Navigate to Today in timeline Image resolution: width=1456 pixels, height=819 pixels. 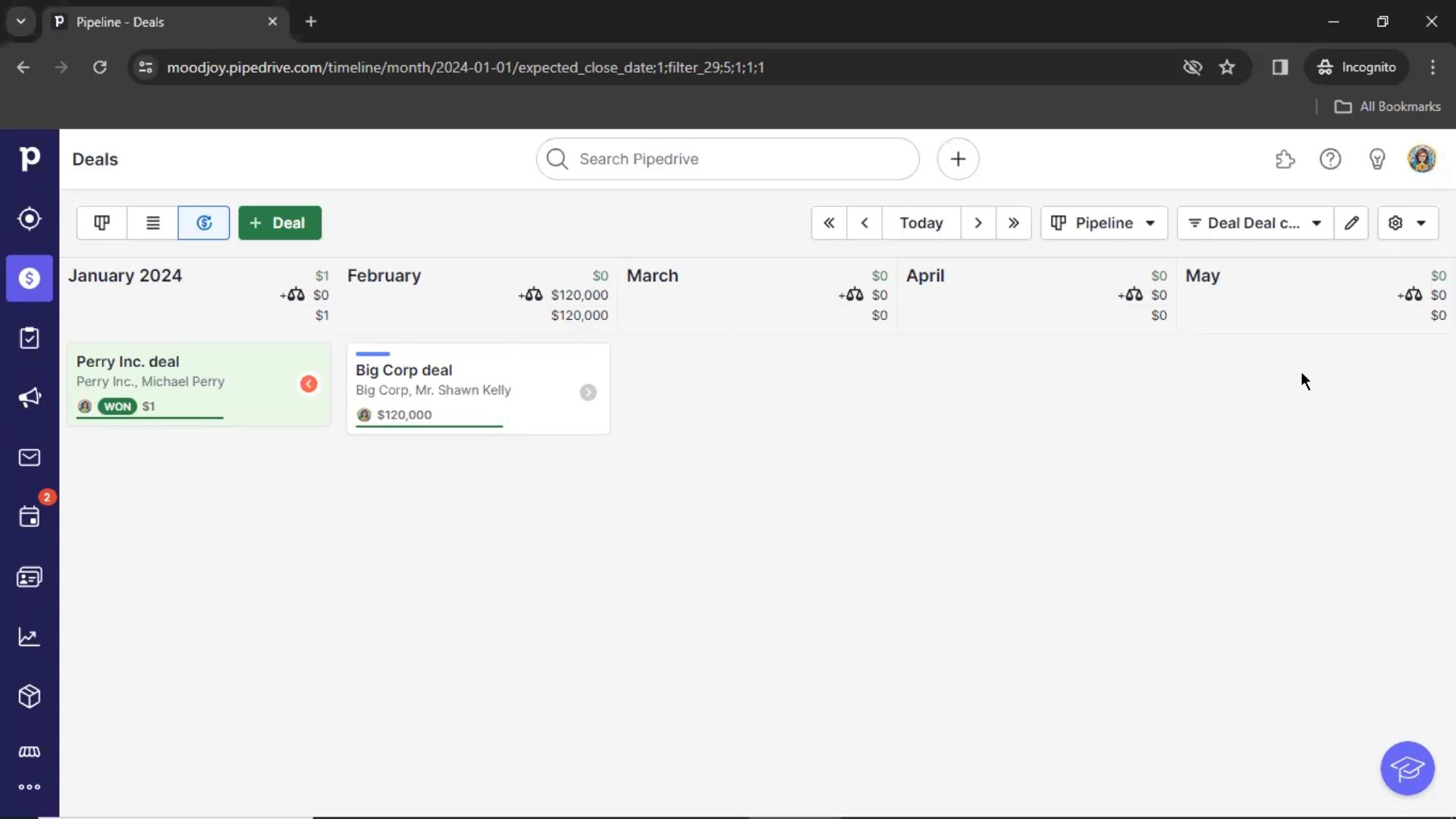[x=921, y=222]
